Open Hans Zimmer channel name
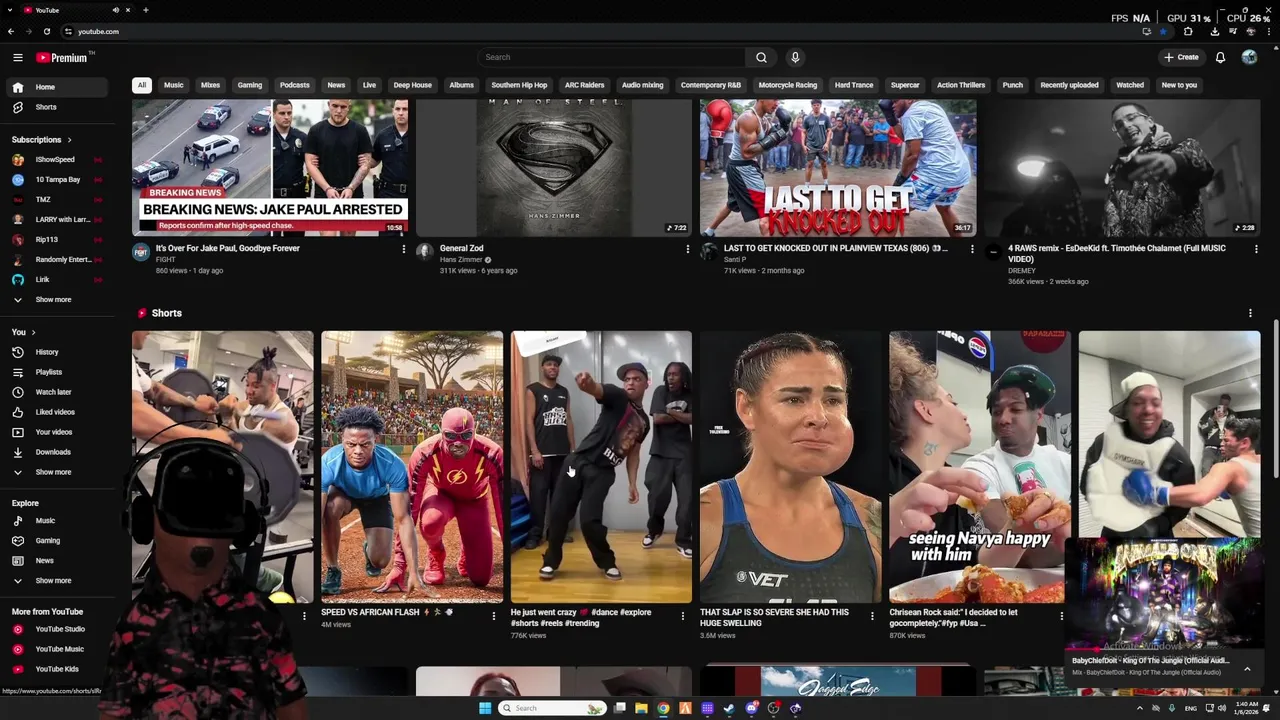The image size is (1280, 720). [x=462, y=260]
